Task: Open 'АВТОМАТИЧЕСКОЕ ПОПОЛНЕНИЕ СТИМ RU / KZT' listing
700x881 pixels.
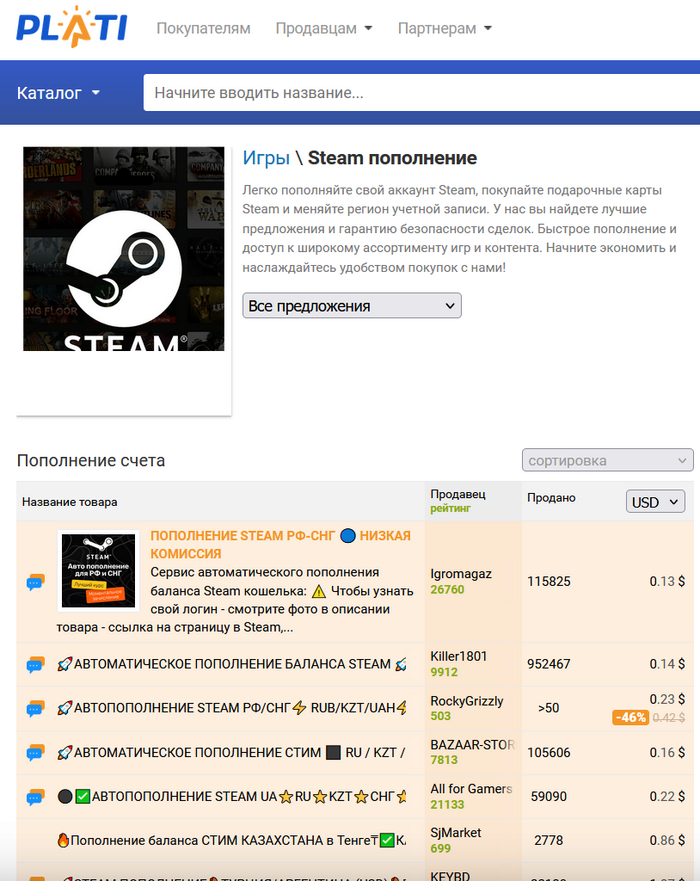Action: tap(231, 752)
